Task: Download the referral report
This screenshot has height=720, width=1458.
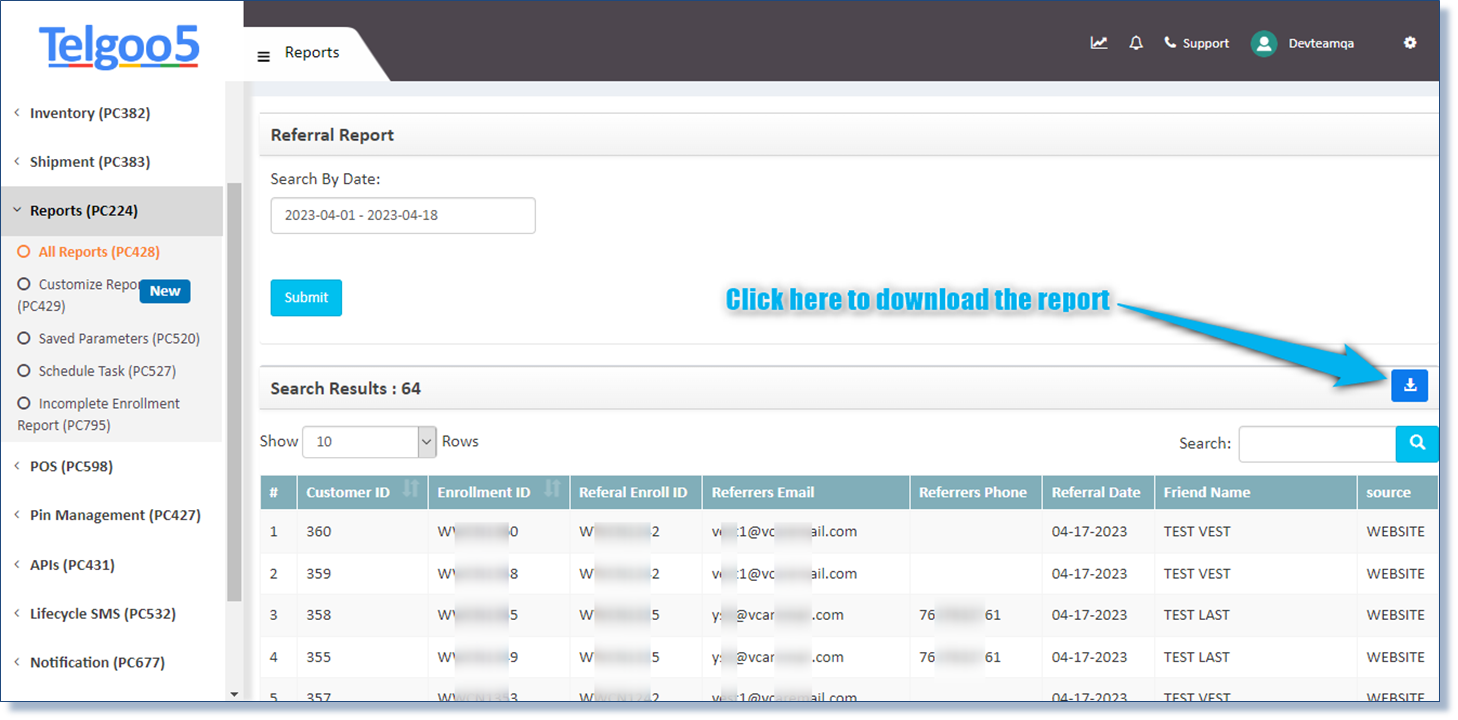Action: click(1410, 385)
